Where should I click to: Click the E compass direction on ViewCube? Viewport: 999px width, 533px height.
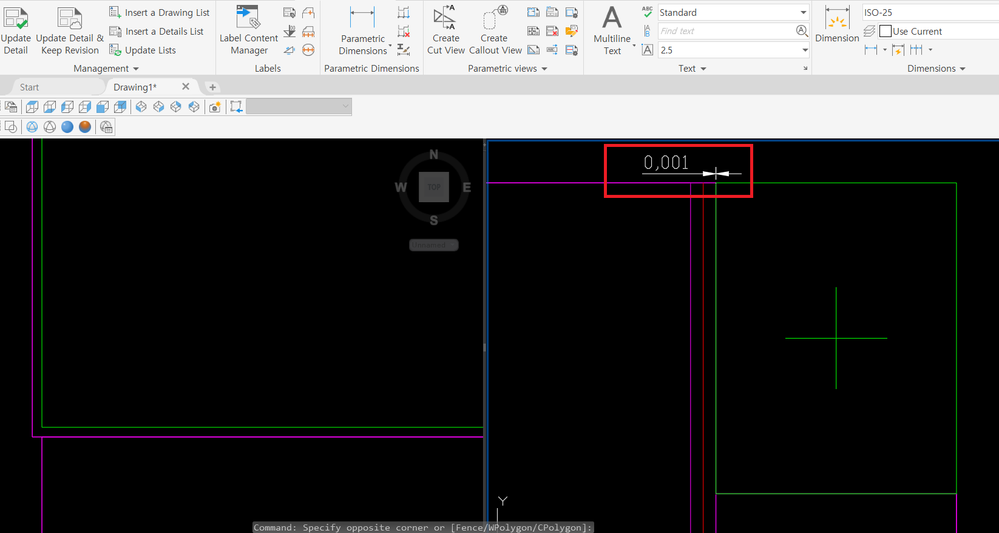coord(466,187)
